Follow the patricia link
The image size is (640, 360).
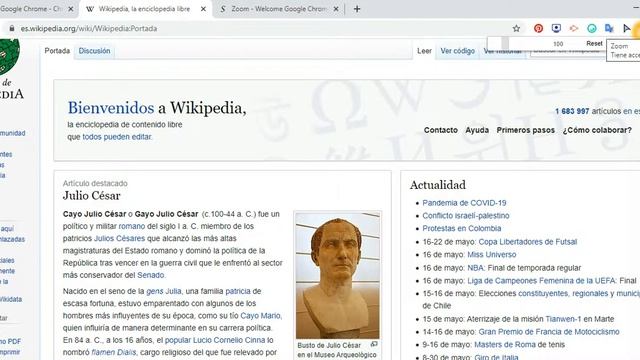[238, 291]
